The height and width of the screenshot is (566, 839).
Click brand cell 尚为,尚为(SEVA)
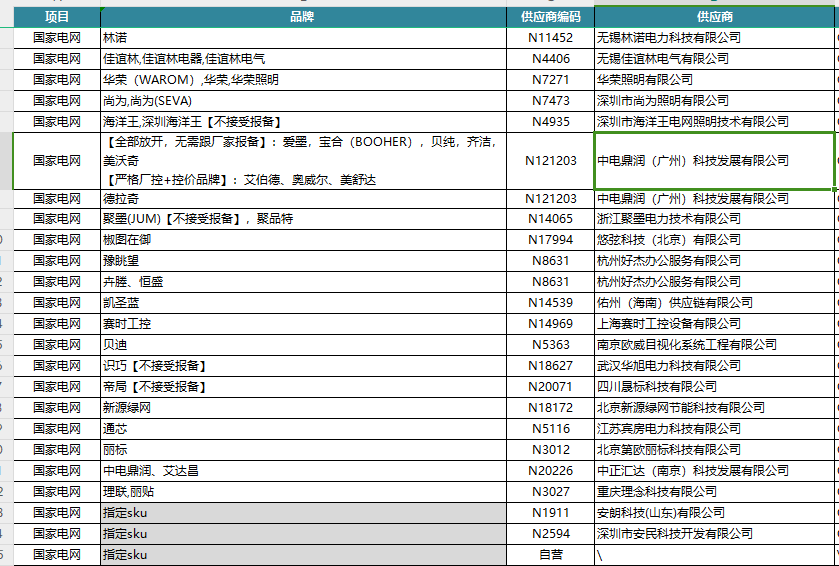pyautogui.click(x=303, y=101)
